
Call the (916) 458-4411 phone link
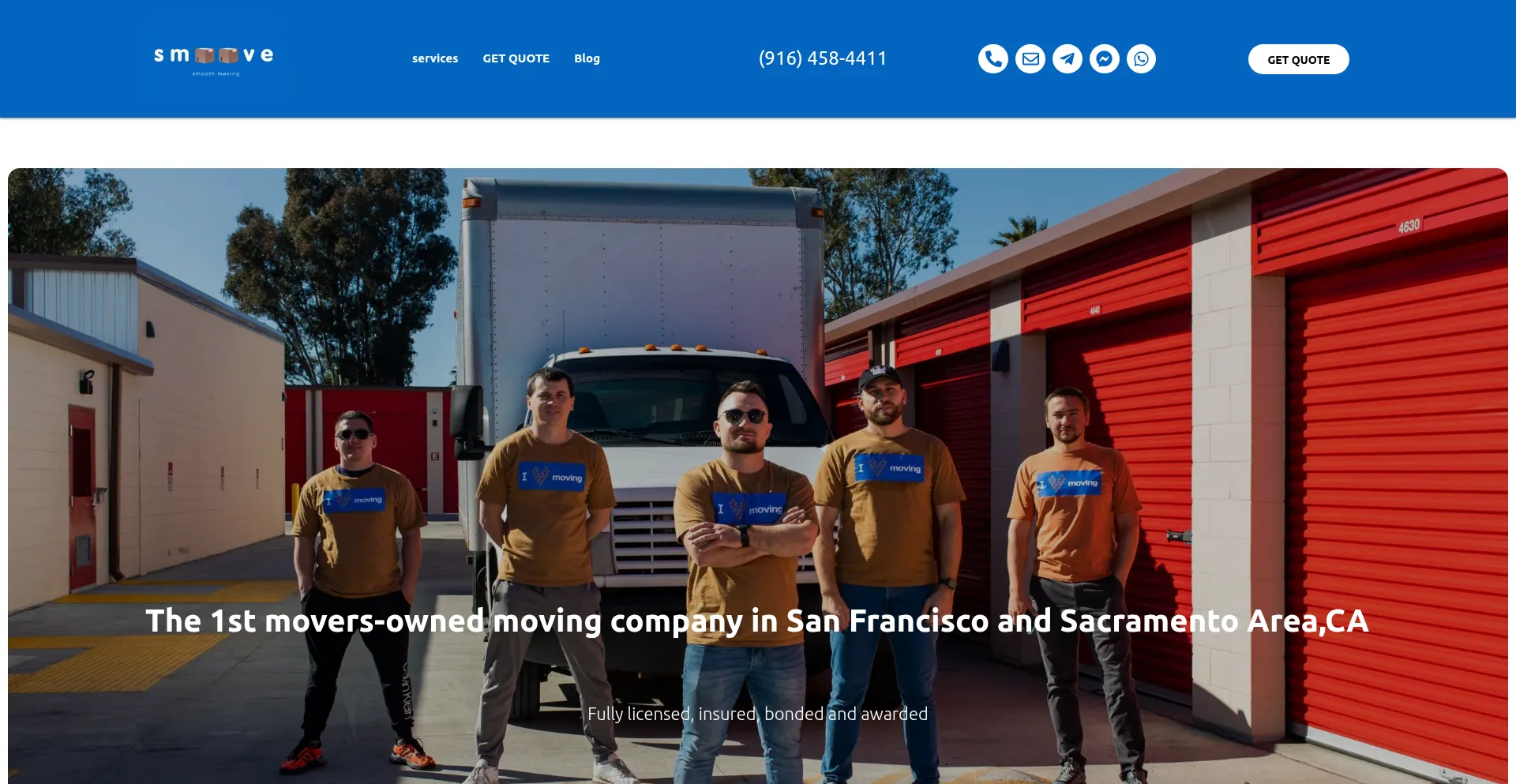tap(822, 58)
